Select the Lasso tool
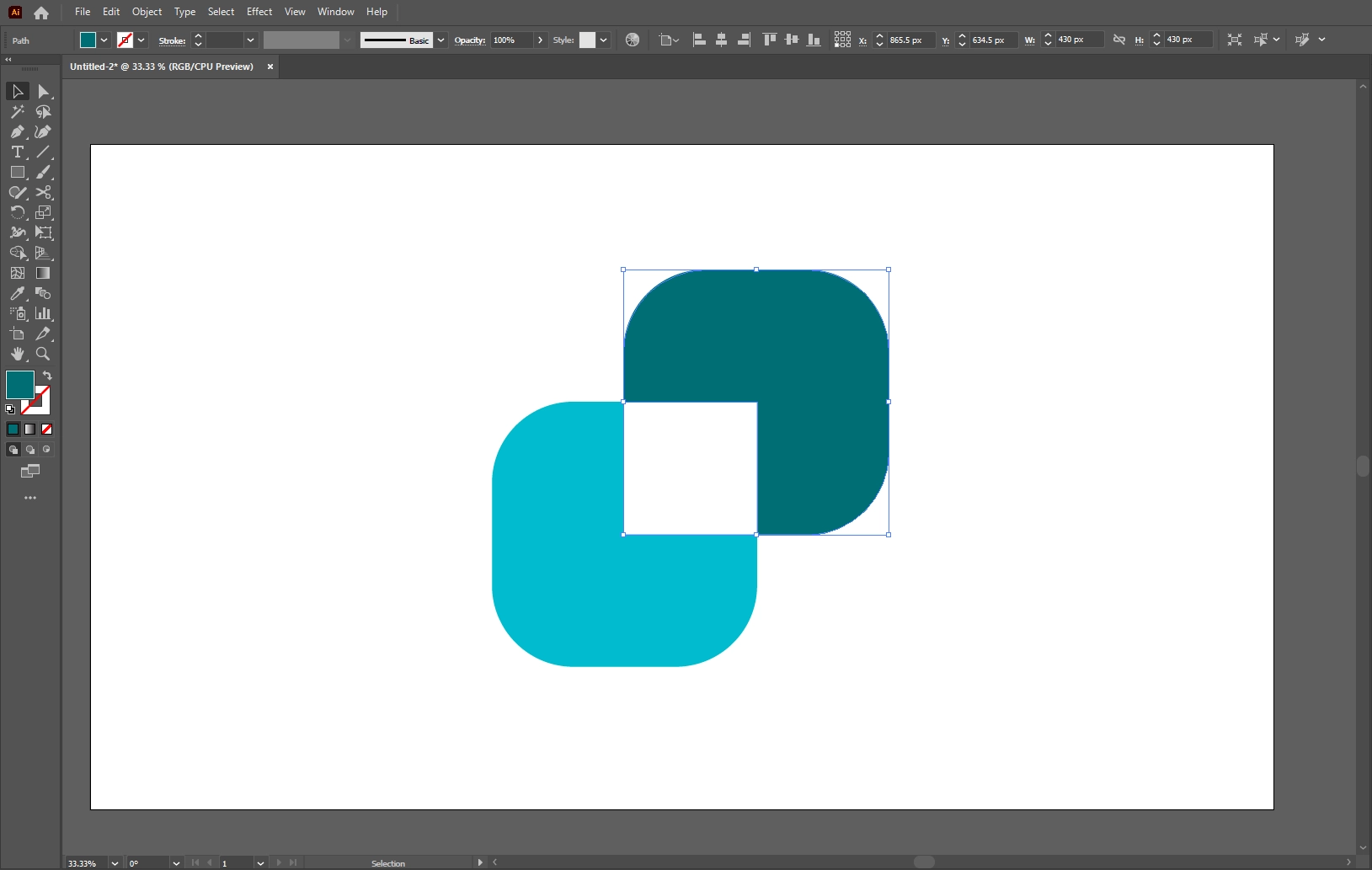The width and height of the screenshot is (1372, 870). pos(44,111)
